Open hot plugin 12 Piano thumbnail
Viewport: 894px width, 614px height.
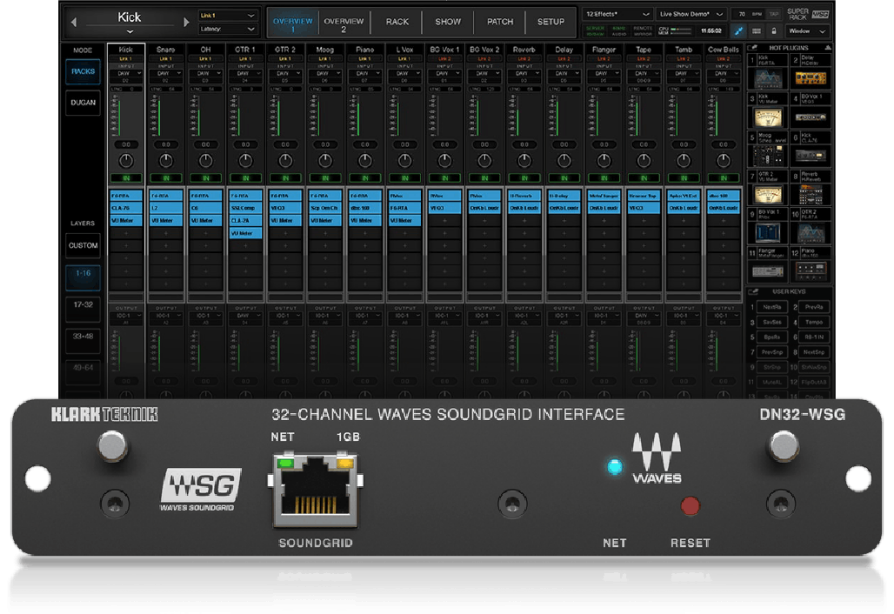(x=811, y=271)
